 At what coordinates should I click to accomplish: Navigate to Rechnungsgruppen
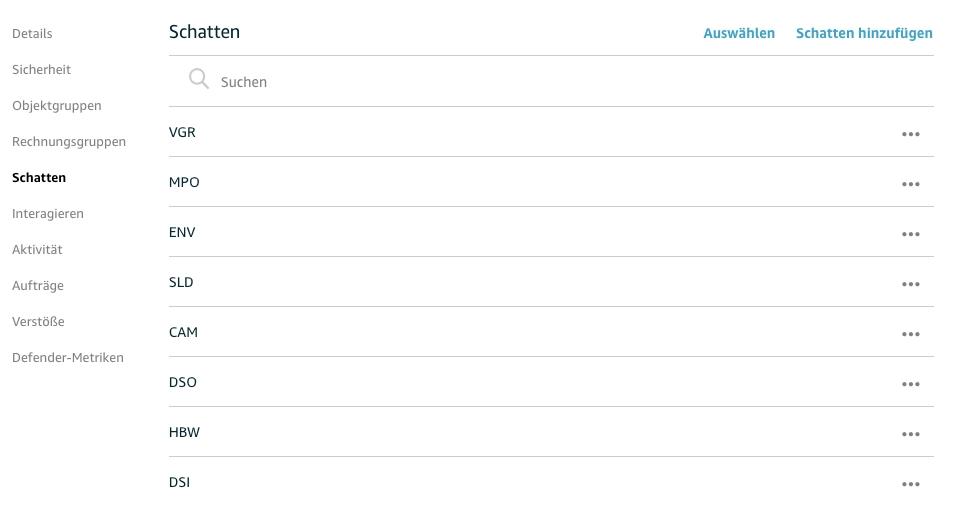coord(69,142)
